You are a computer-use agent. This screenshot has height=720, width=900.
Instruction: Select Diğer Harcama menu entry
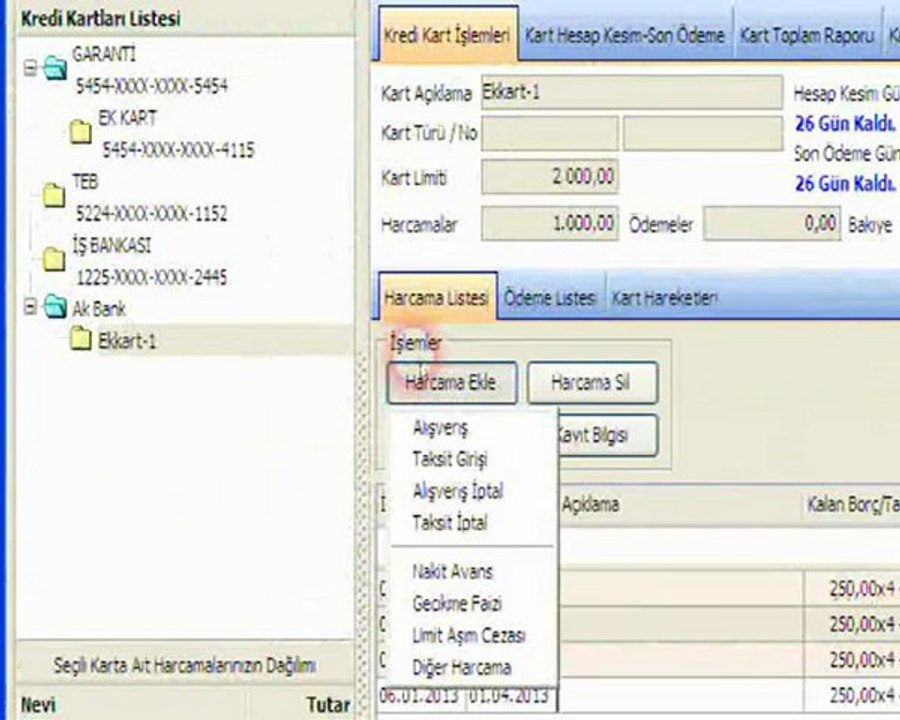pyautogui.click(x=461, y=667)
